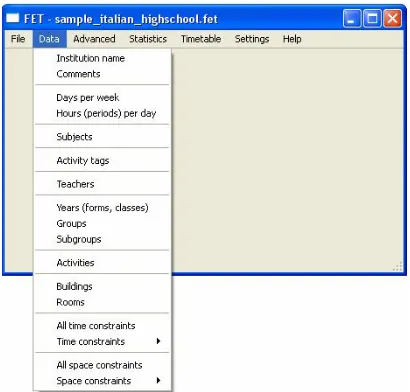The width and height of the screenshot is (410, 392).
Task: Select Hours (periods) per day
Action: click(103, 113)
